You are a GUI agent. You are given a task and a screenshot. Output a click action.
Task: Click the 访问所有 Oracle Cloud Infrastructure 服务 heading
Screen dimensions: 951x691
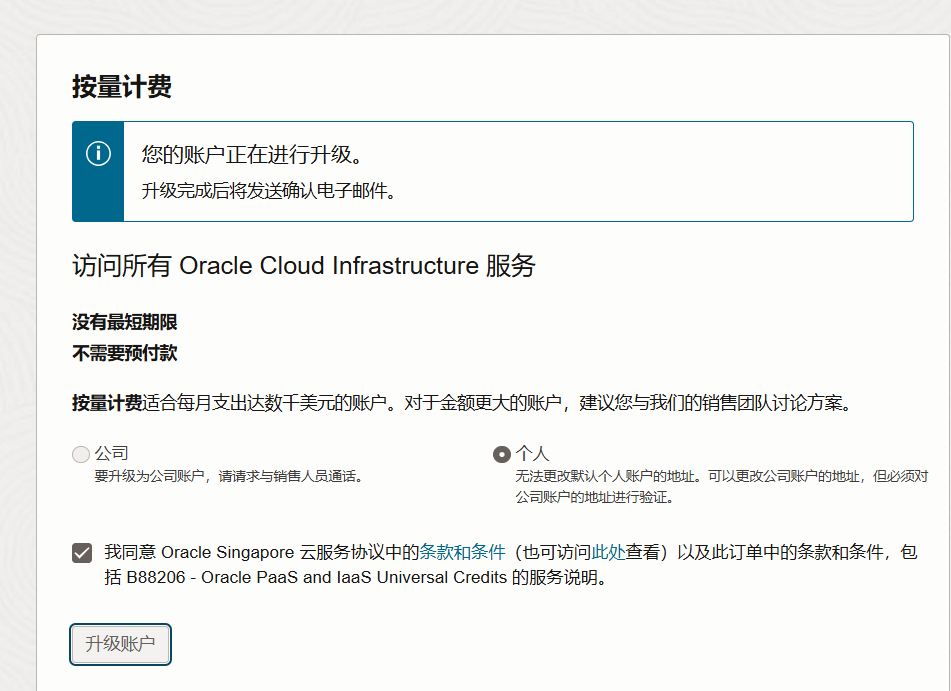[x=303, y=266]
